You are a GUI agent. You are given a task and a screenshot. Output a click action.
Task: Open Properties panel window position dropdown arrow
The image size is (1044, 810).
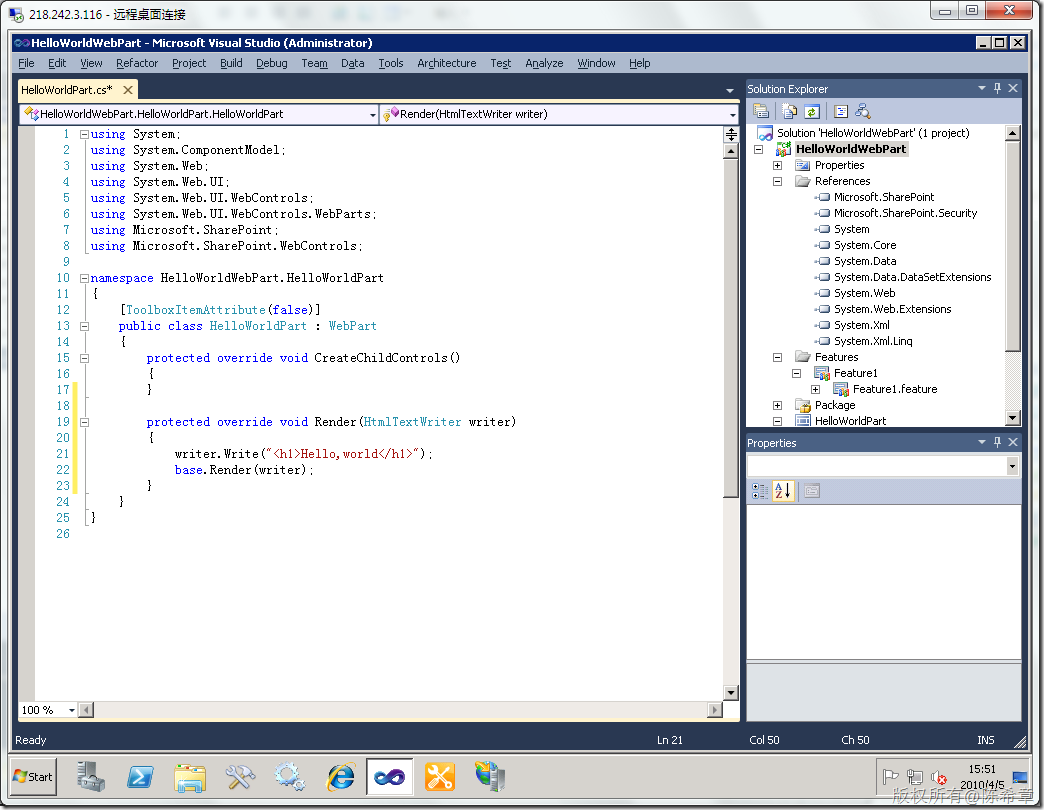point(981,442)
